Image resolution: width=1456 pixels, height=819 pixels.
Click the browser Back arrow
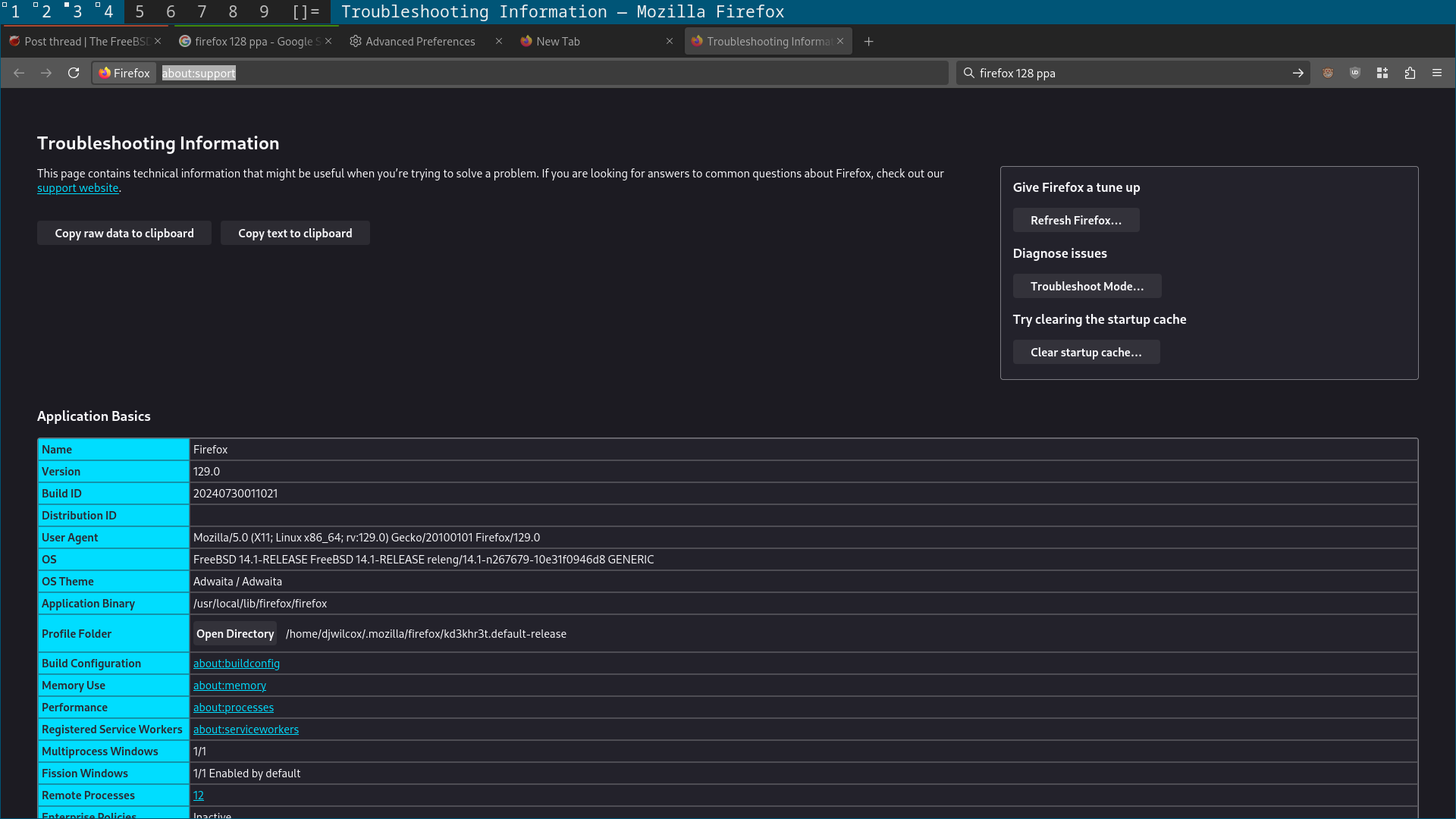19,73
